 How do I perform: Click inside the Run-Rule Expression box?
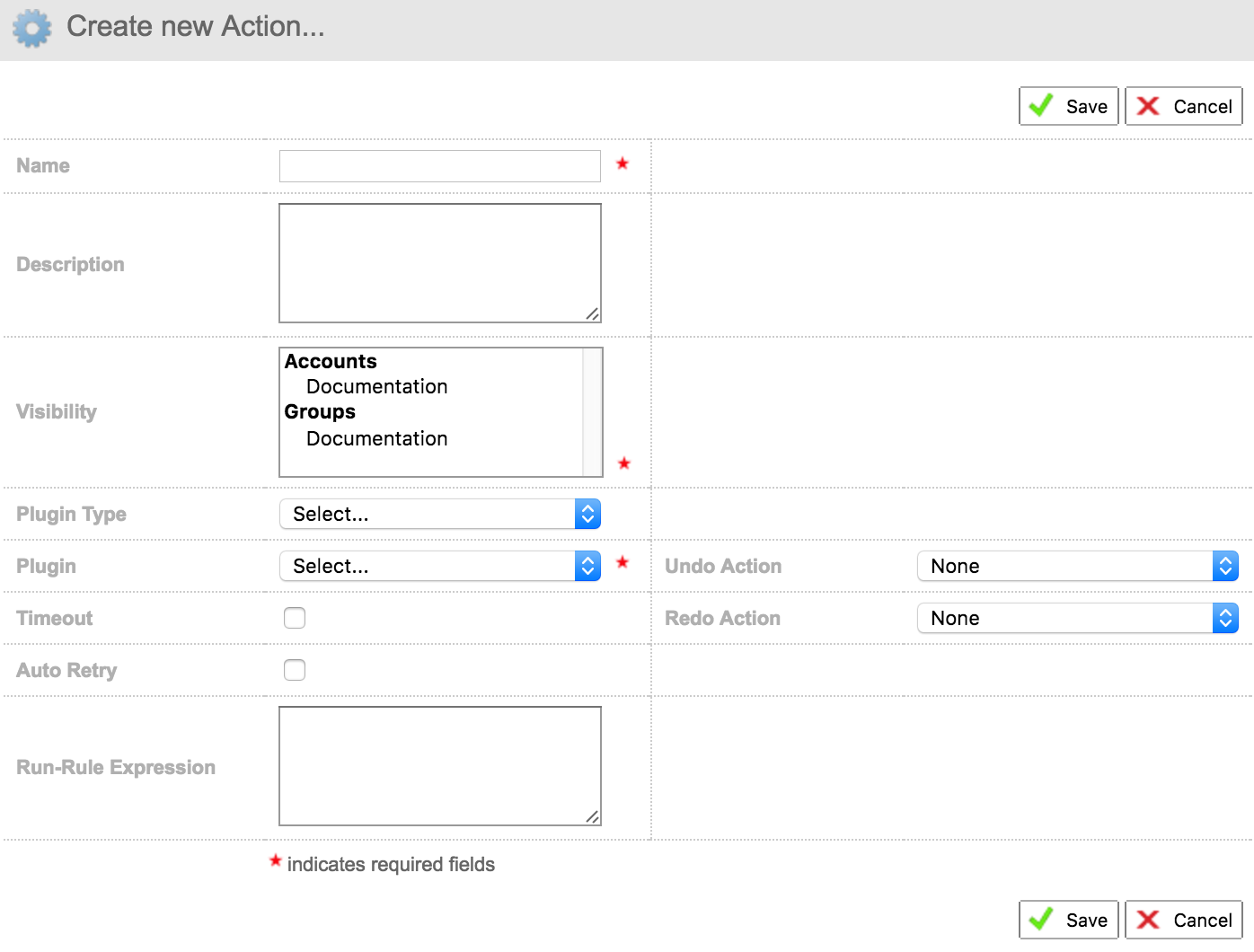[439, 765]
